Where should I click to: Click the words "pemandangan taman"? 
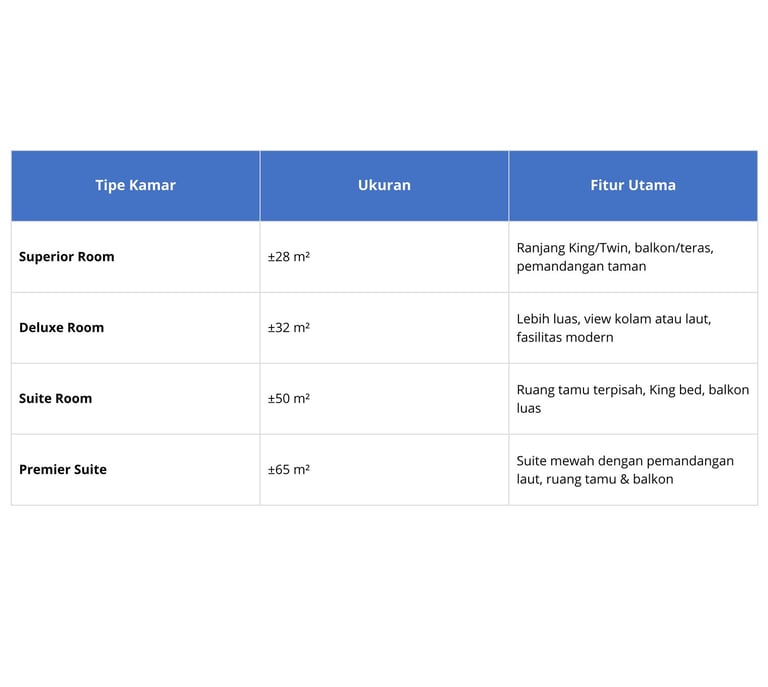581,267
